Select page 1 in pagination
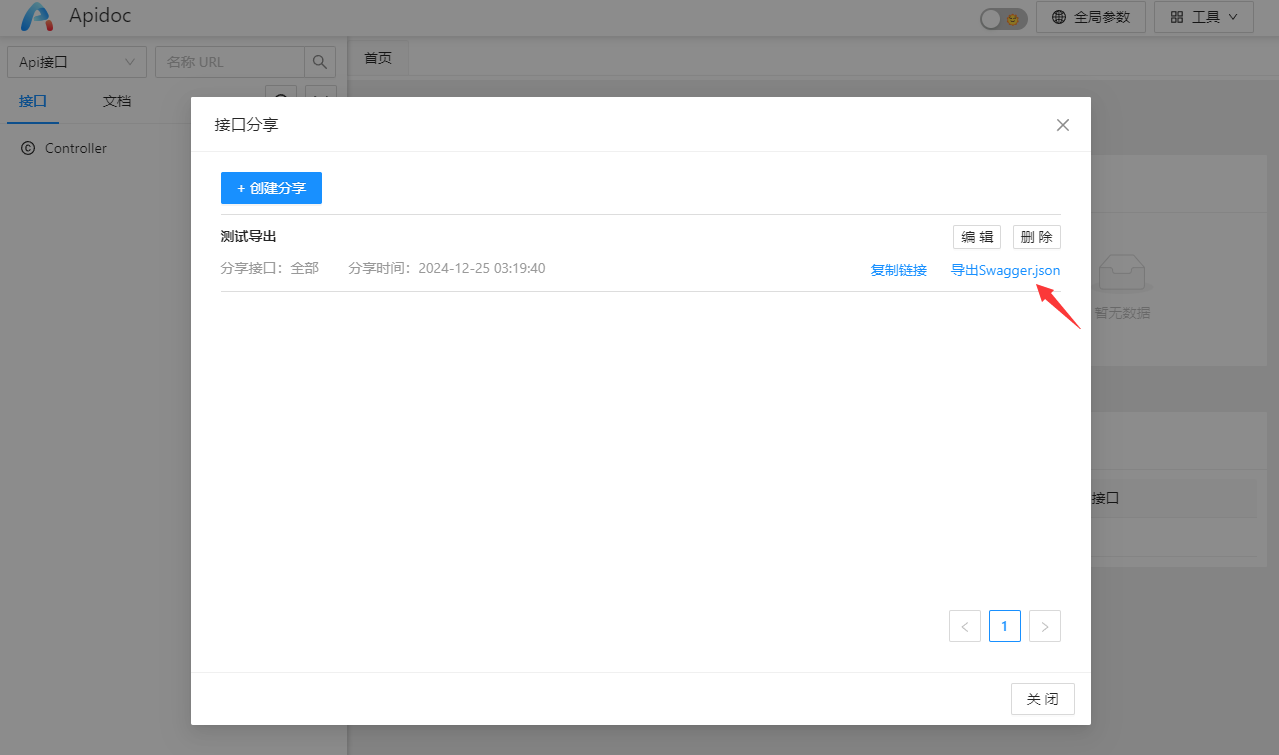 (x=1004, y=626)
